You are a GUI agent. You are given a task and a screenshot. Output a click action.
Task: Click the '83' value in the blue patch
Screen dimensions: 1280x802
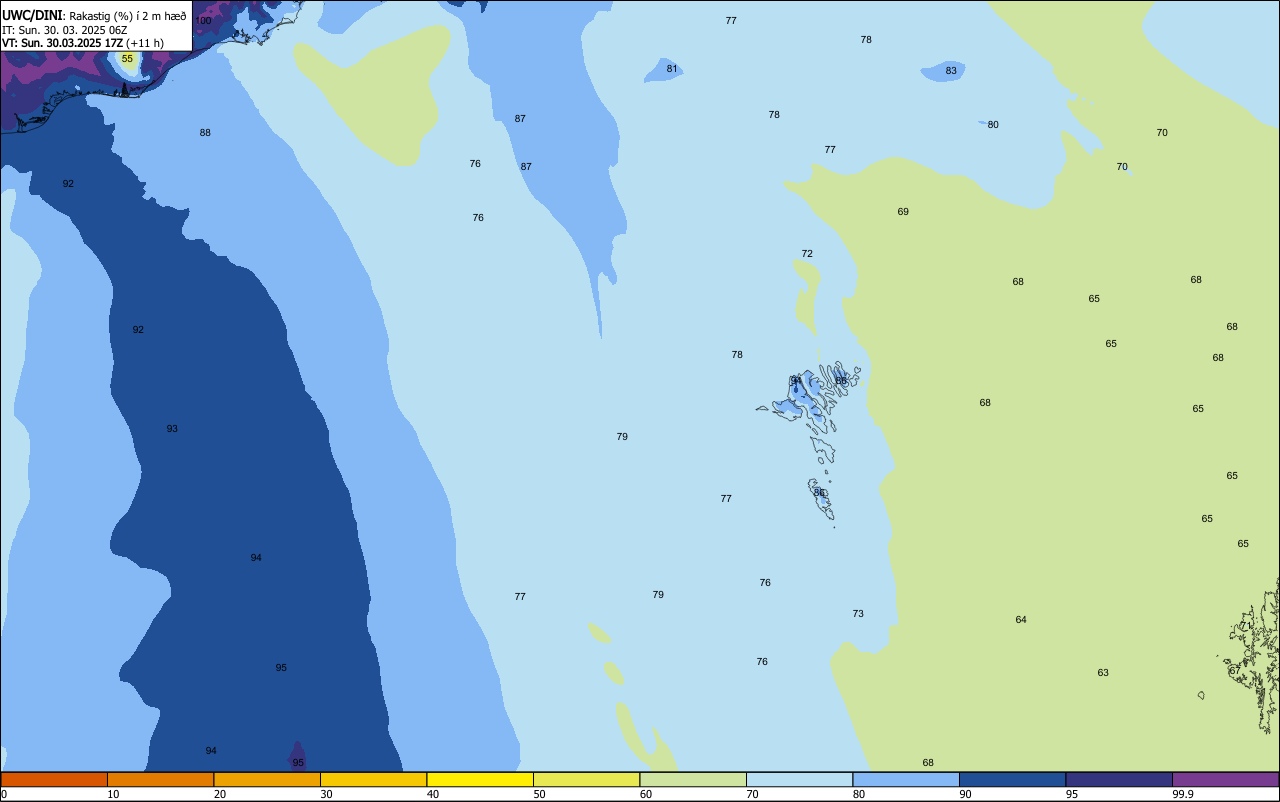coord(951,71)
